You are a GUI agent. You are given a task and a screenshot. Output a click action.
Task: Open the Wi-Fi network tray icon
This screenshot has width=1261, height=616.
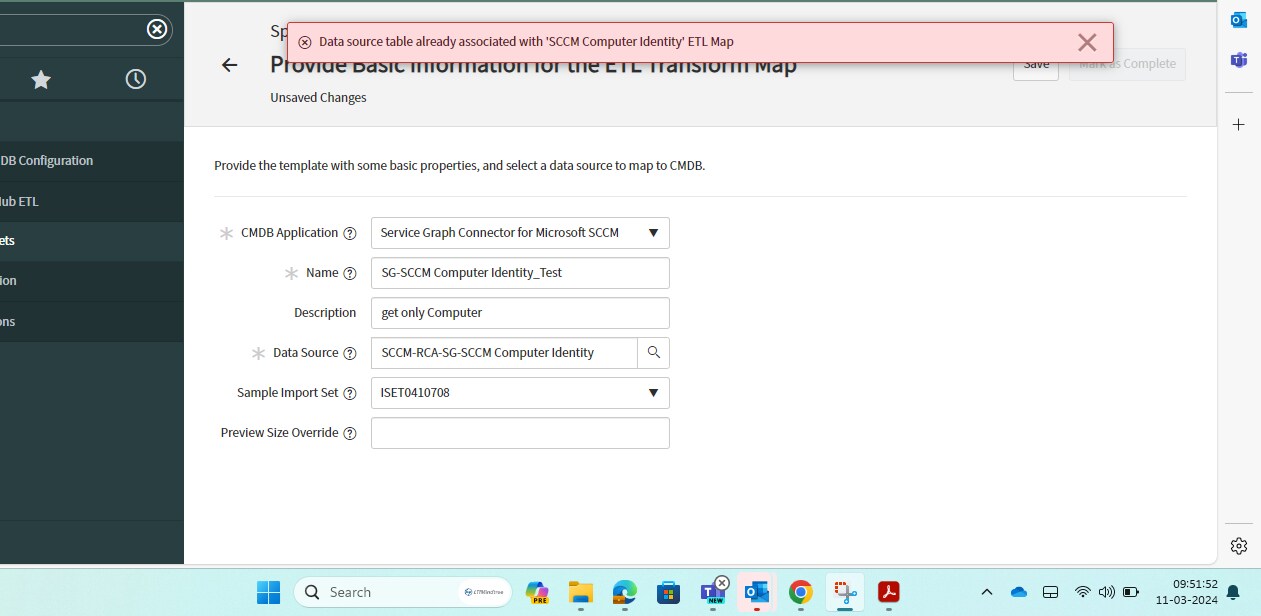pos(1083,592)
